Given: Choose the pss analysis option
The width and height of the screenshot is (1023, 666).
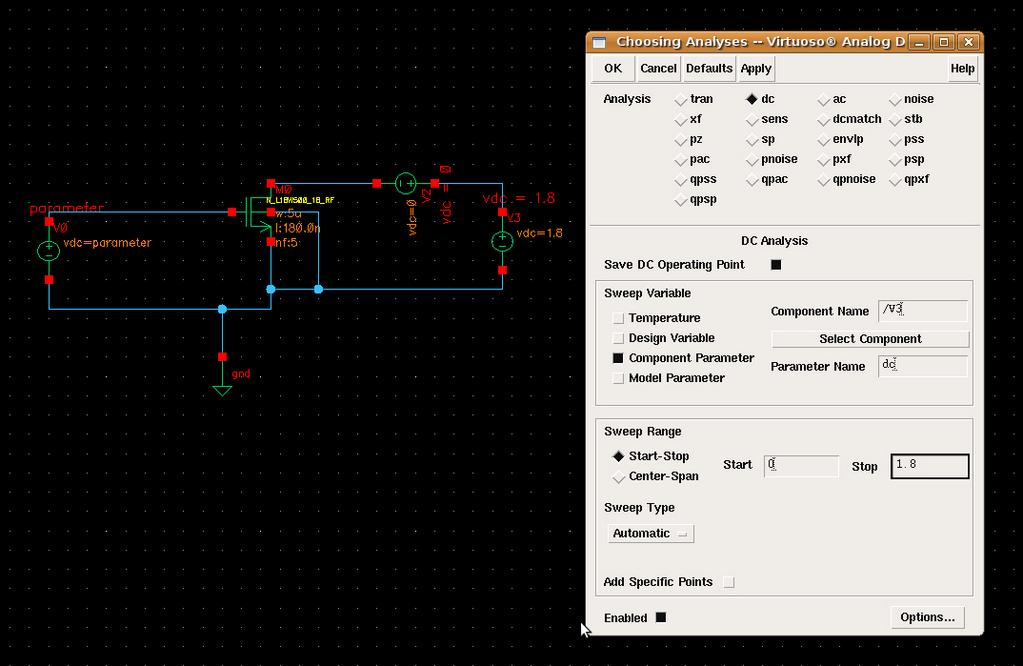Looking at the screenshot, I should (x=895, y=140).
